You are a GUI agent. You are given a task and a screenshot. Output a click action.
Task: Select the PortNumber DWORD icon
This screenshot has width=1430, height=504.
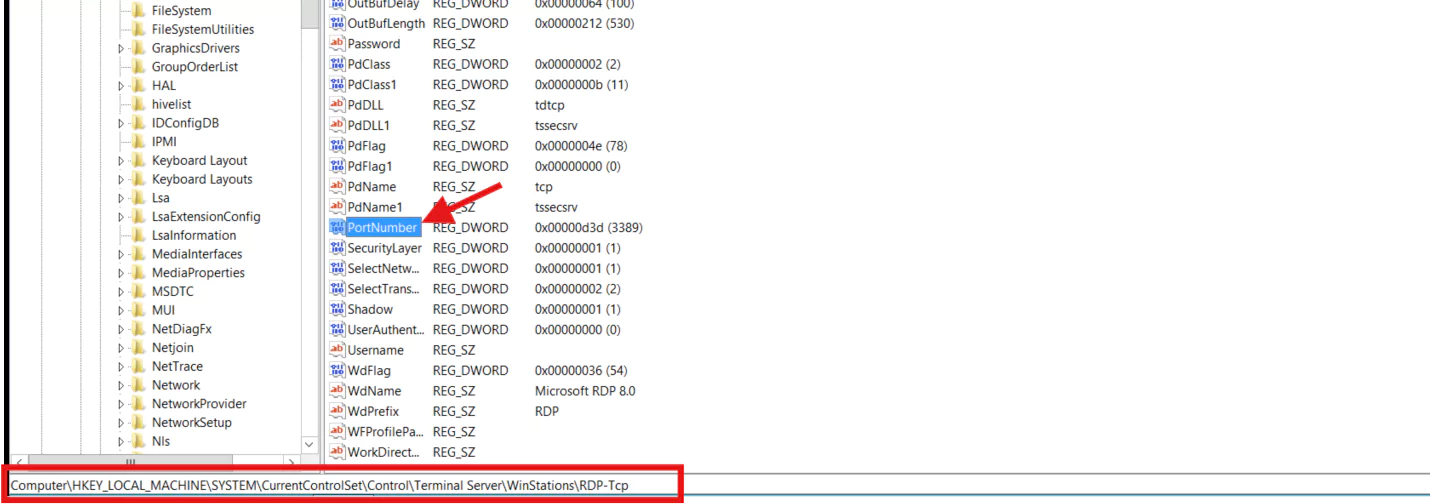[337, 227]
